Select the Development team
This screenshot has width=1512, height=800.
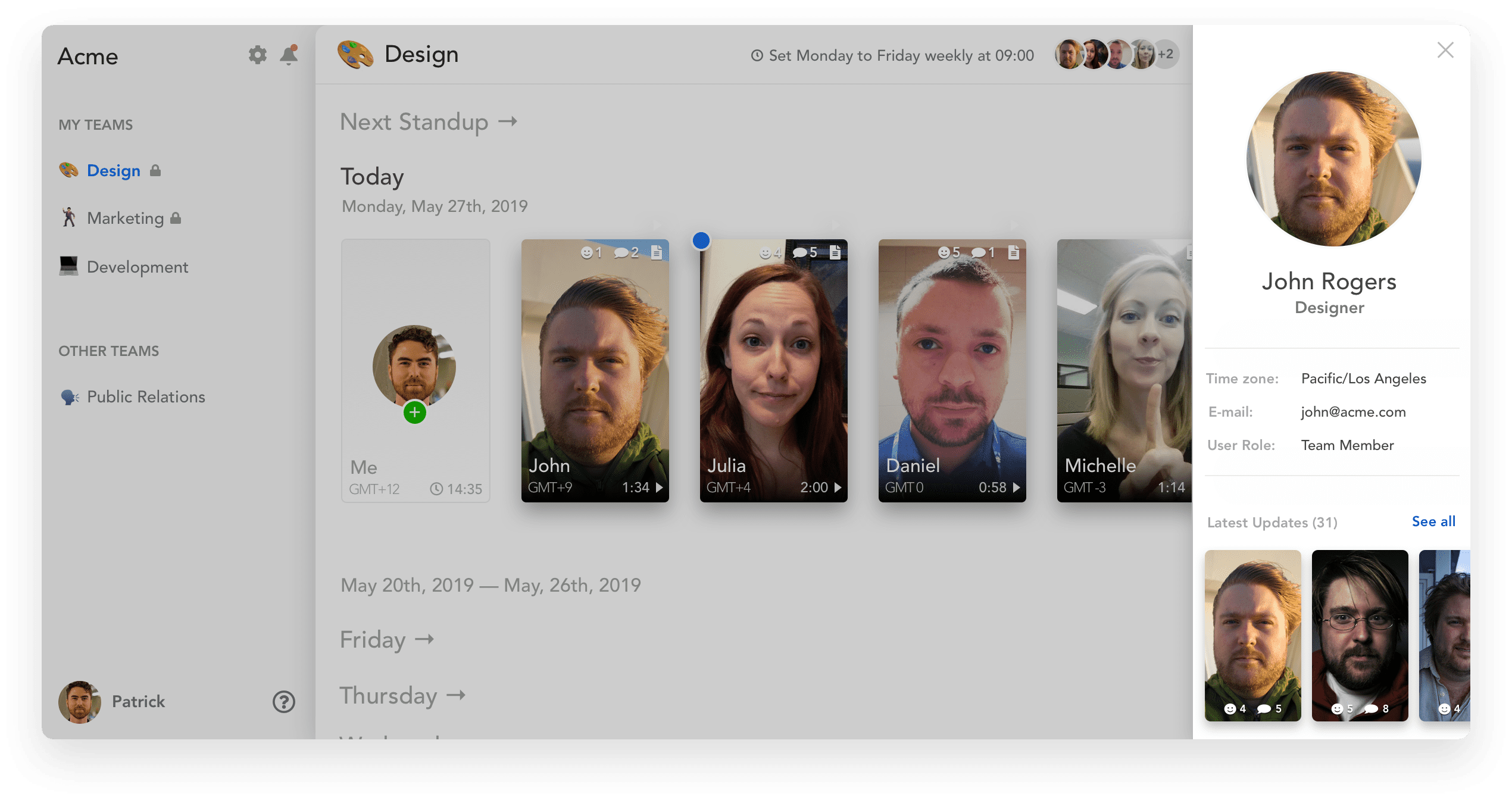pyautogui.click(x=137, y=267)
